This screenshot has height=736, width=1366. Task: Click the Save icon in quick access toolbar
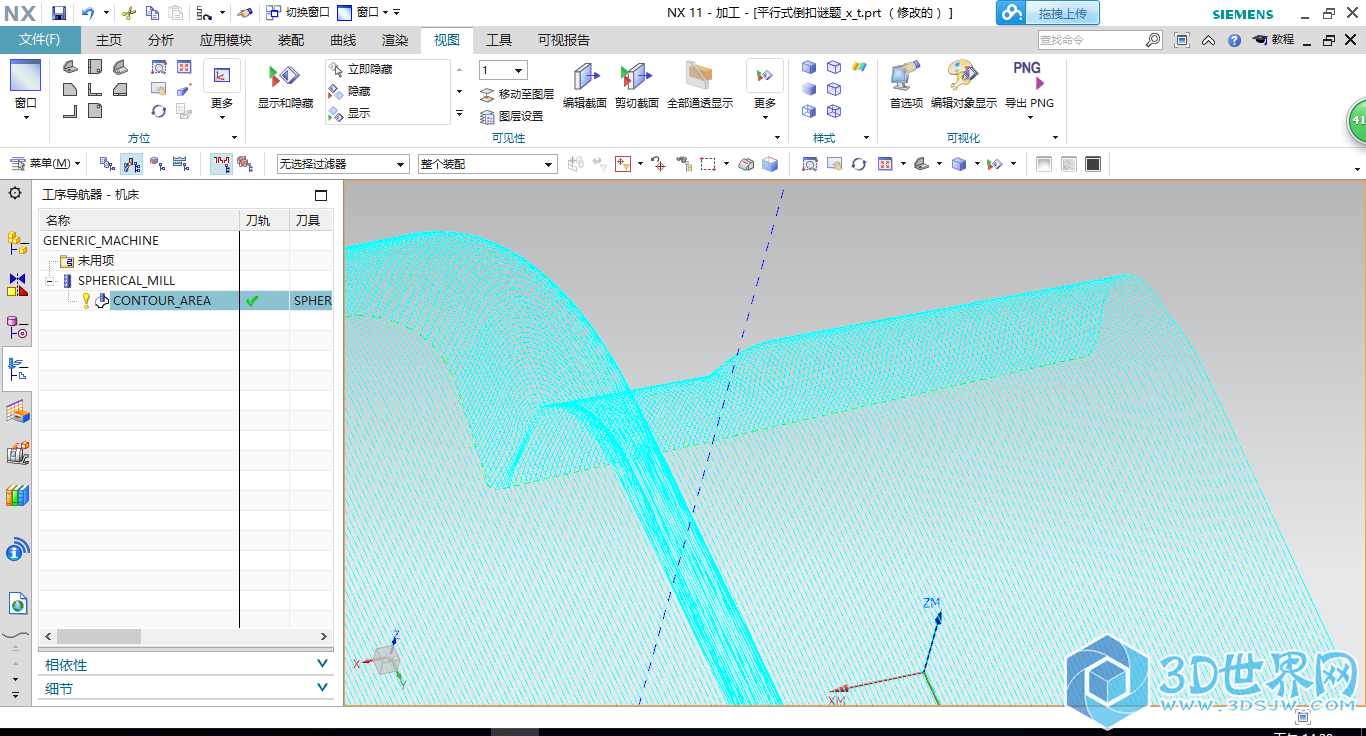(59, 13)
